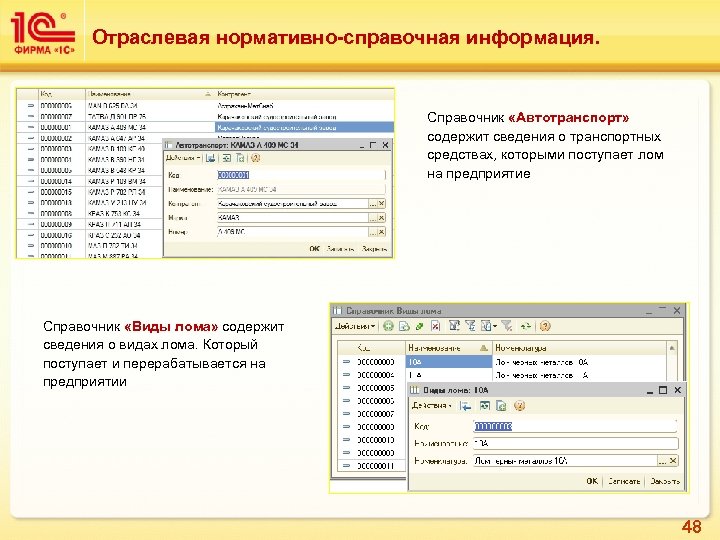The width and height of the screenshot is (720, 540).
Task: Click green pencil Edit icon in Виды лома toolbar
Action: point(419,326)
